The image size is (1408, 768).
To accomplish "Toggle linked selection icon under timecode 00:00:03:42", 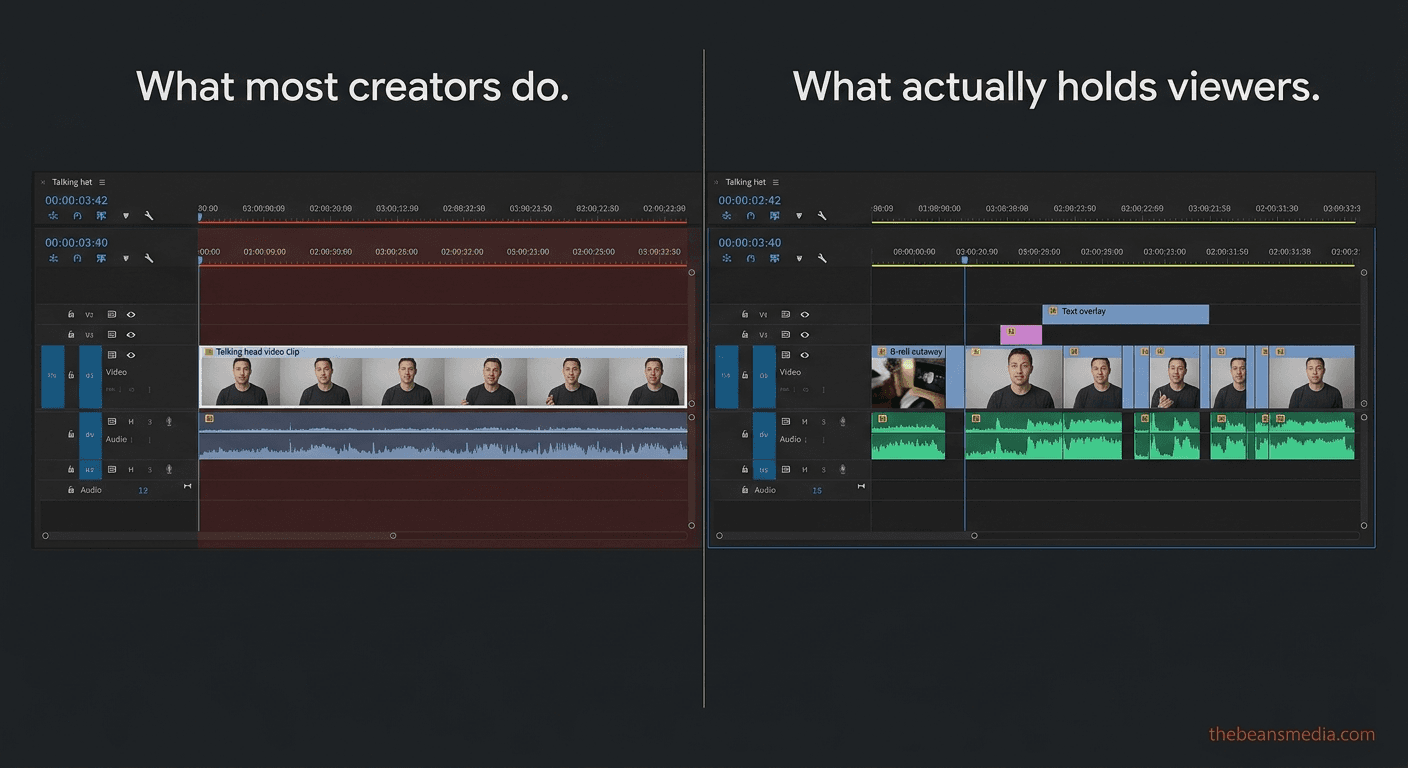I will point(77,216).
